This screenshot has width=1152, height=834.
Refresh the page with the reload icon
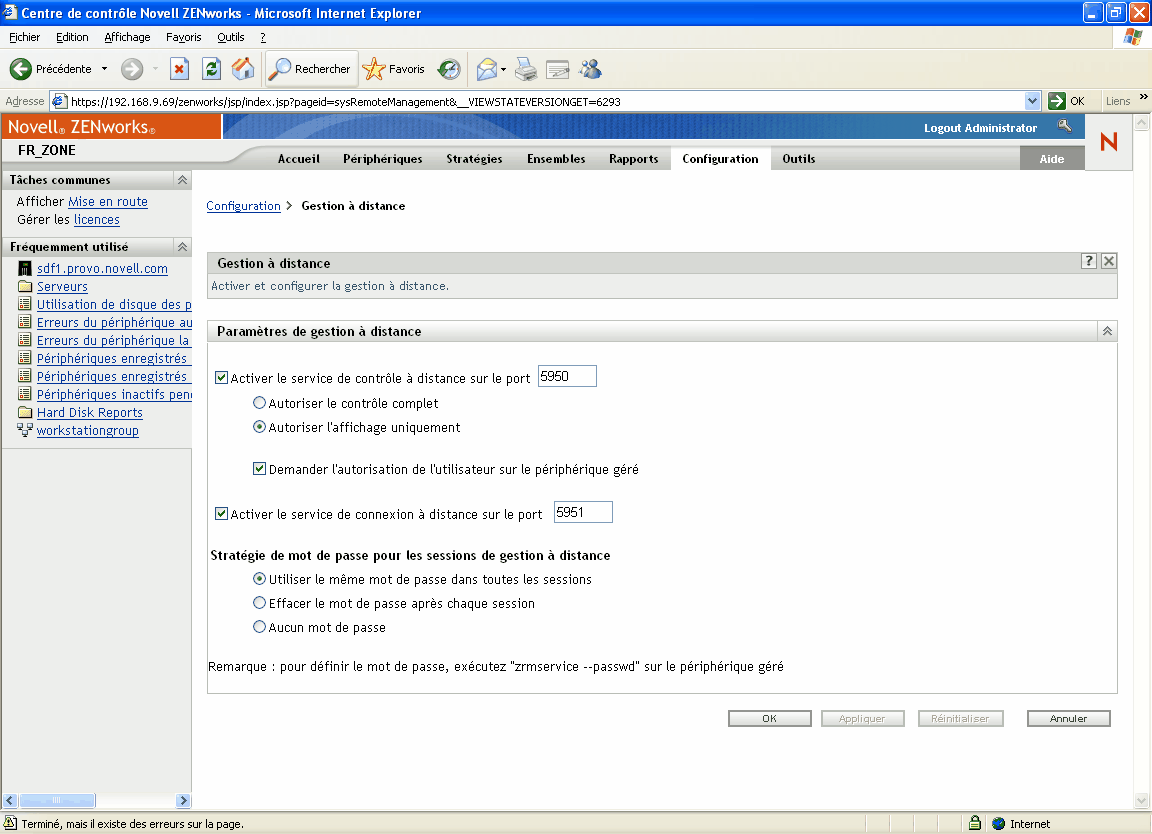(x=210, y=69)
